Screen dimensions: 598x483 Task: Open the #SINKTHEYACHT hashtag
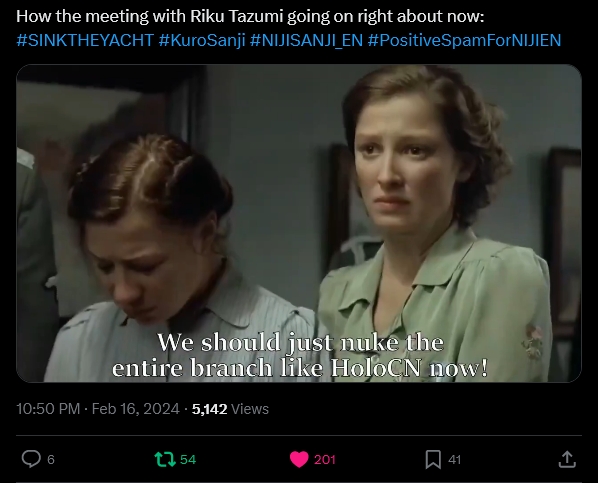(85, 40)
